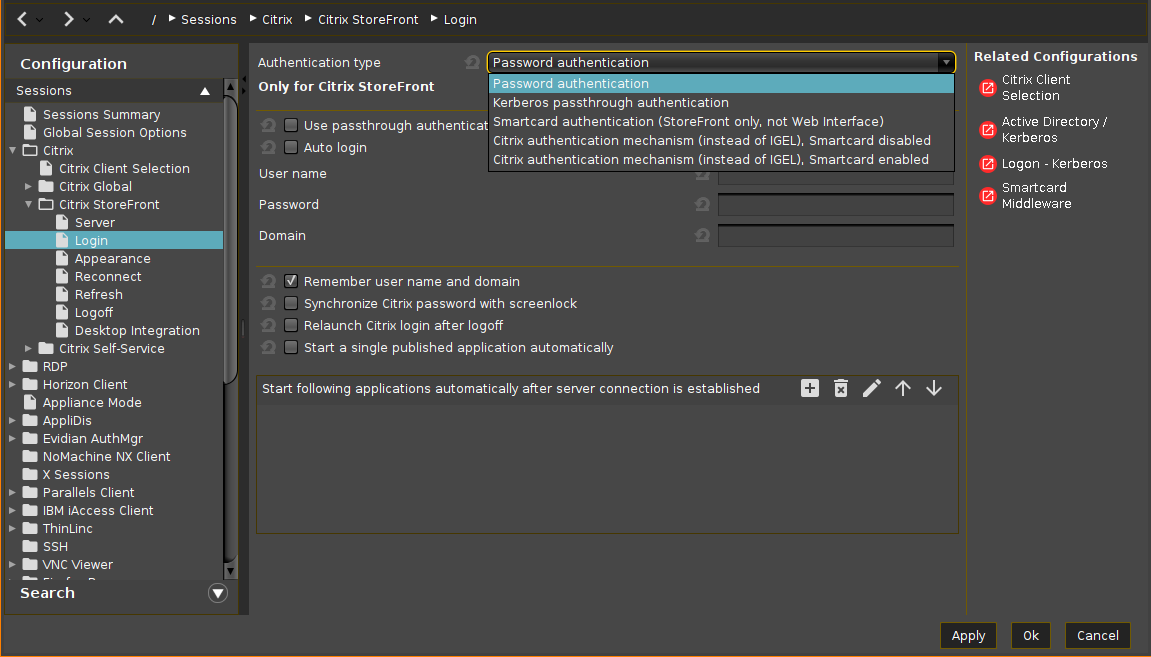This screenshot has width=1151, height=657.
Task: Move autostart application up in list
Action: (903, 388)
